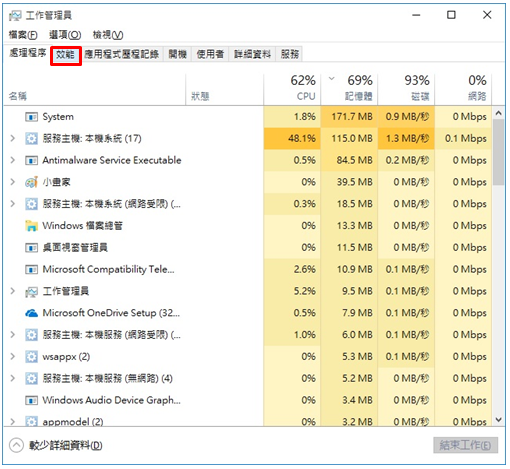Switch to the 效能 tab

[x=65, y=55]
